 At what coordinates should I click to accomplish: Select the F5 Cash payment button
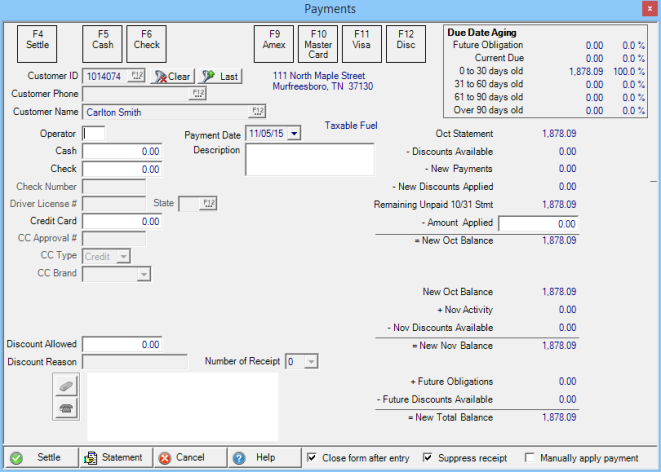[x=102, y=39]
